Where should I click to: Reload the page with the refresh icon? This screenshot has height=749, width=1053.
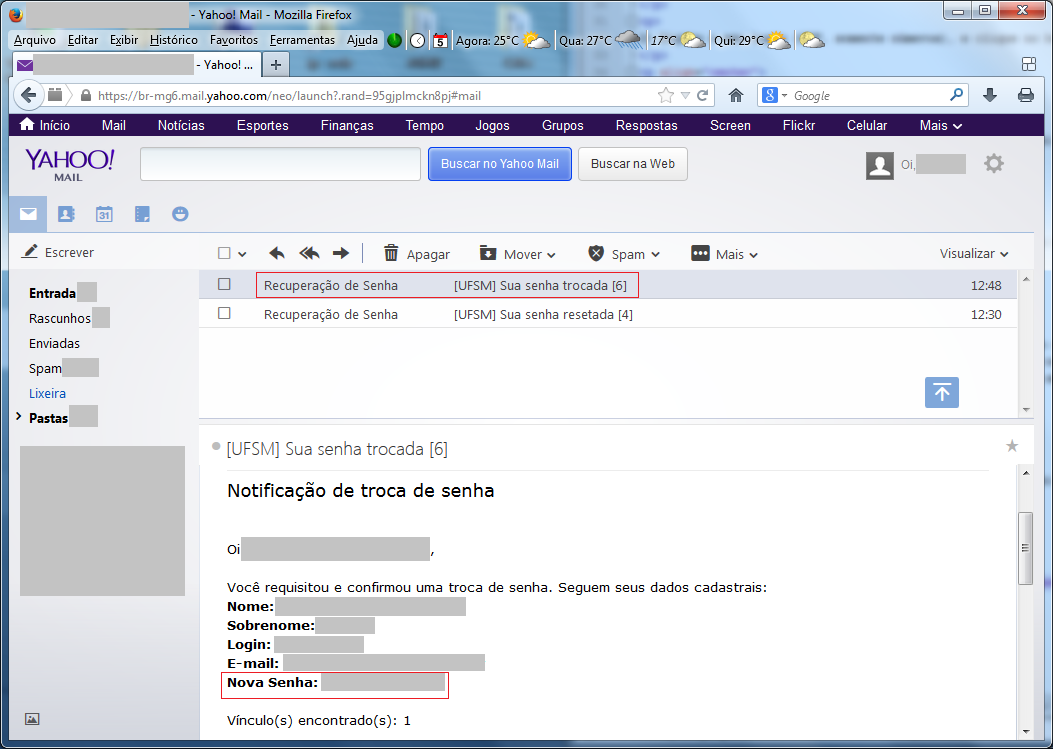pyautogui.click(x=702, y=95)
